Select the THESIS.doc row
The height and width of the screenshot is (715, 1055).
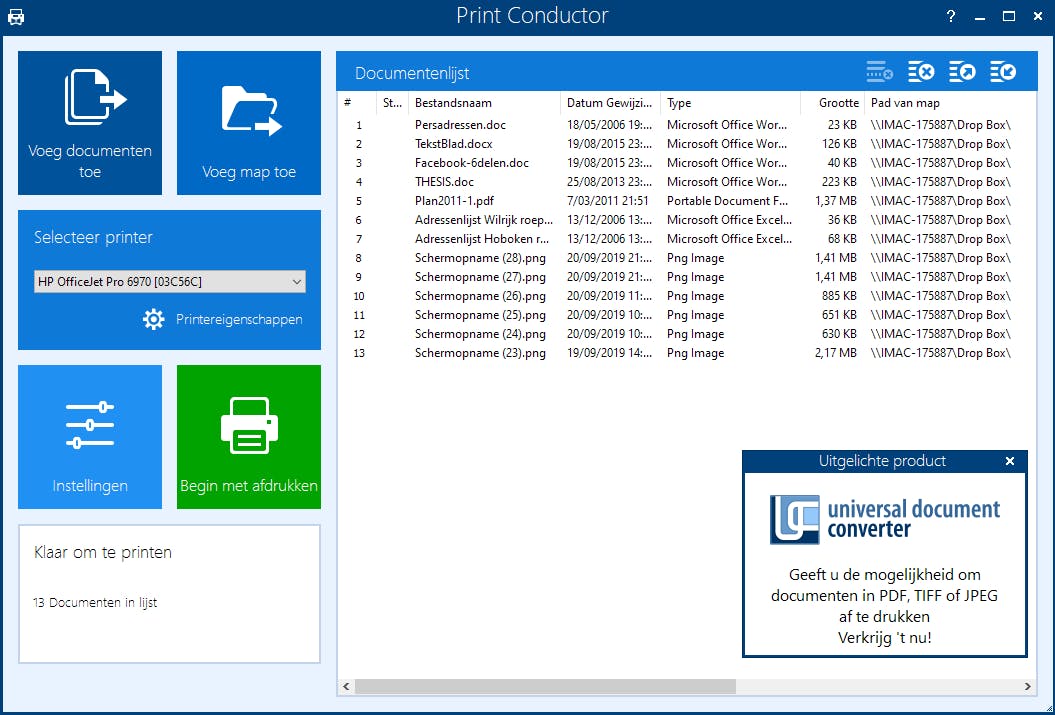tap(686, 182)
